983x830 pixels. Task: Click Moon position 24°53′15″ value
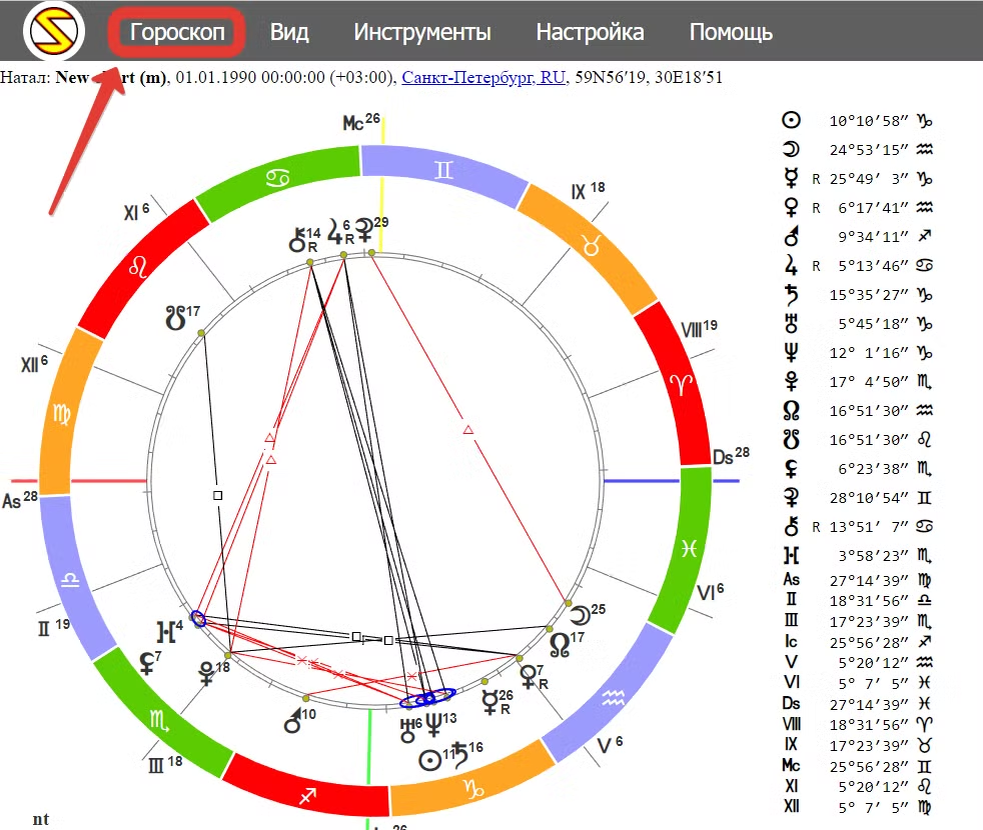tap(869, 150)
